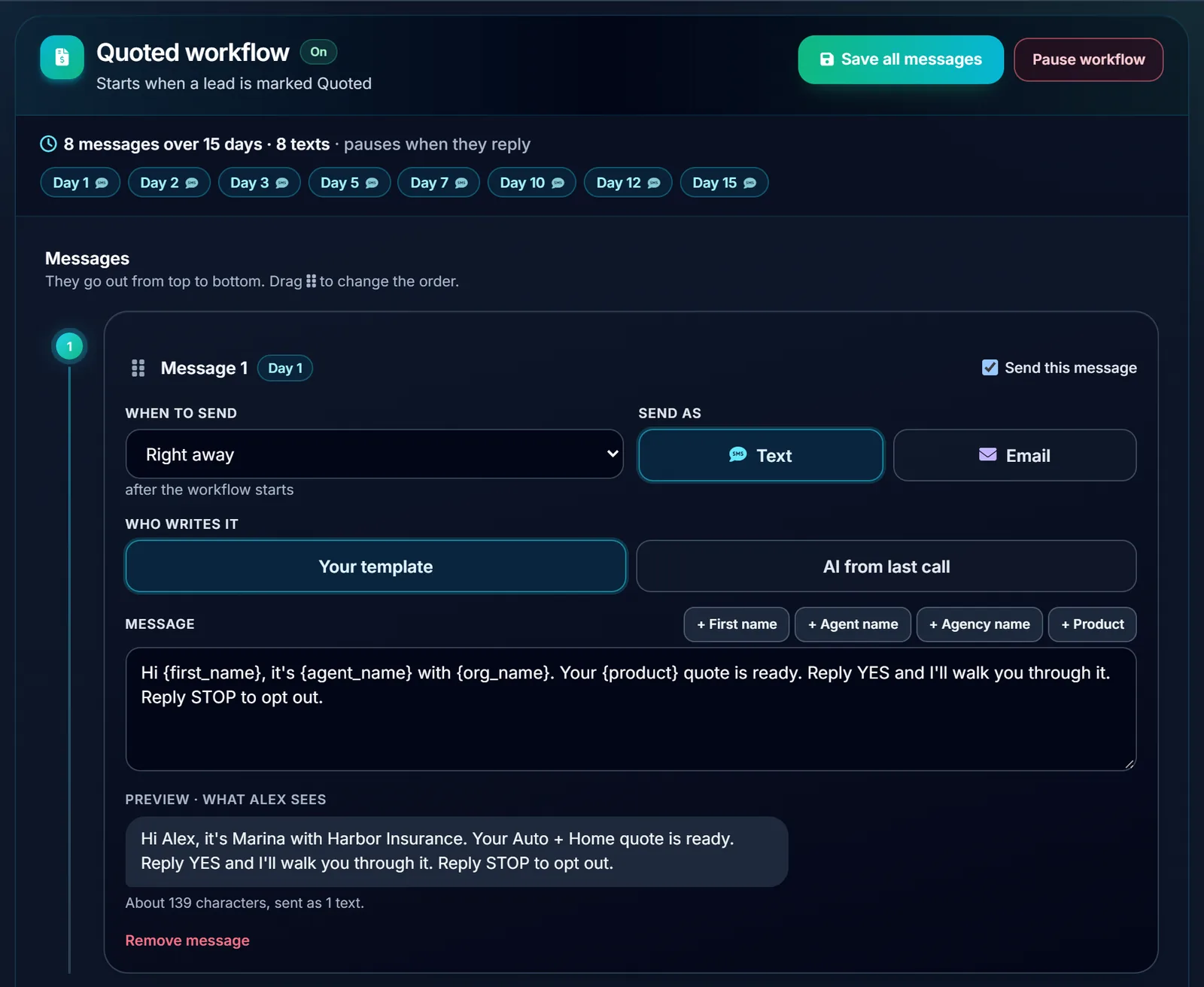Click the textarea resize grip corner
The image size is (1204, 987).
coord(1129,764)
